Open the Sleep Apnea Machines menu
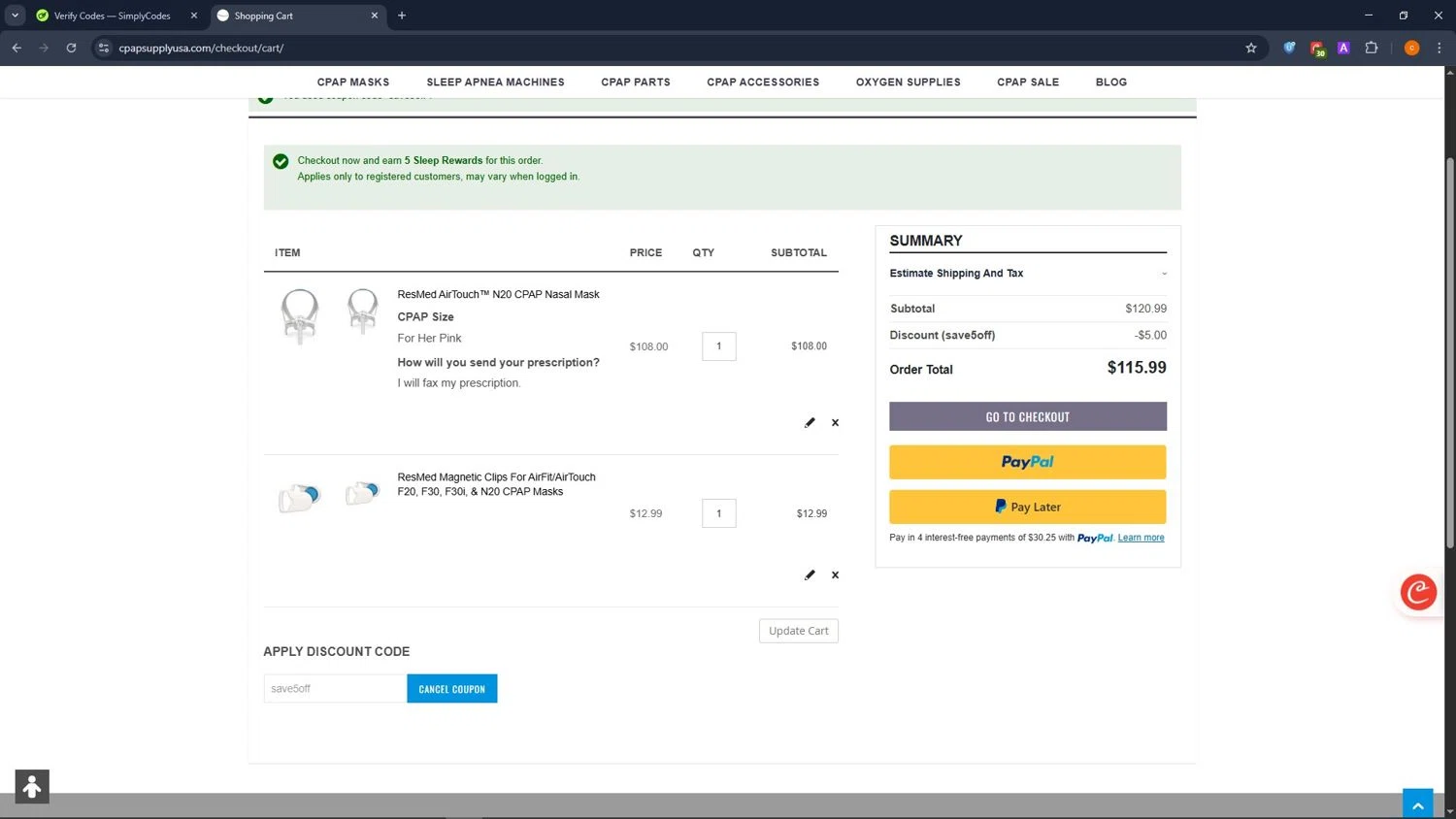This screenshot has height=819, width=1456. tap(495, 82)
